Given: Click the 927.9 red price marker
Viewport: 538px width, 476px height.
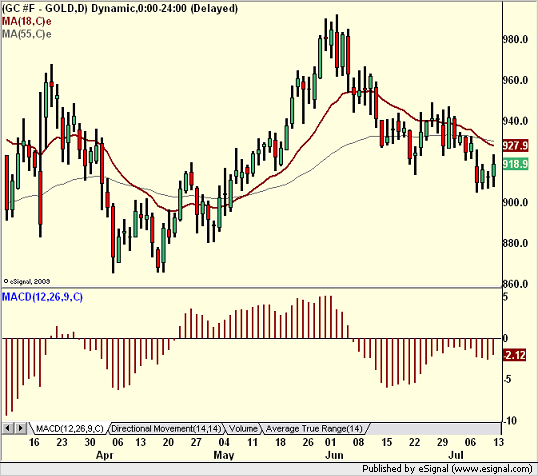Looking at the screenshot, I should point(515,146).
